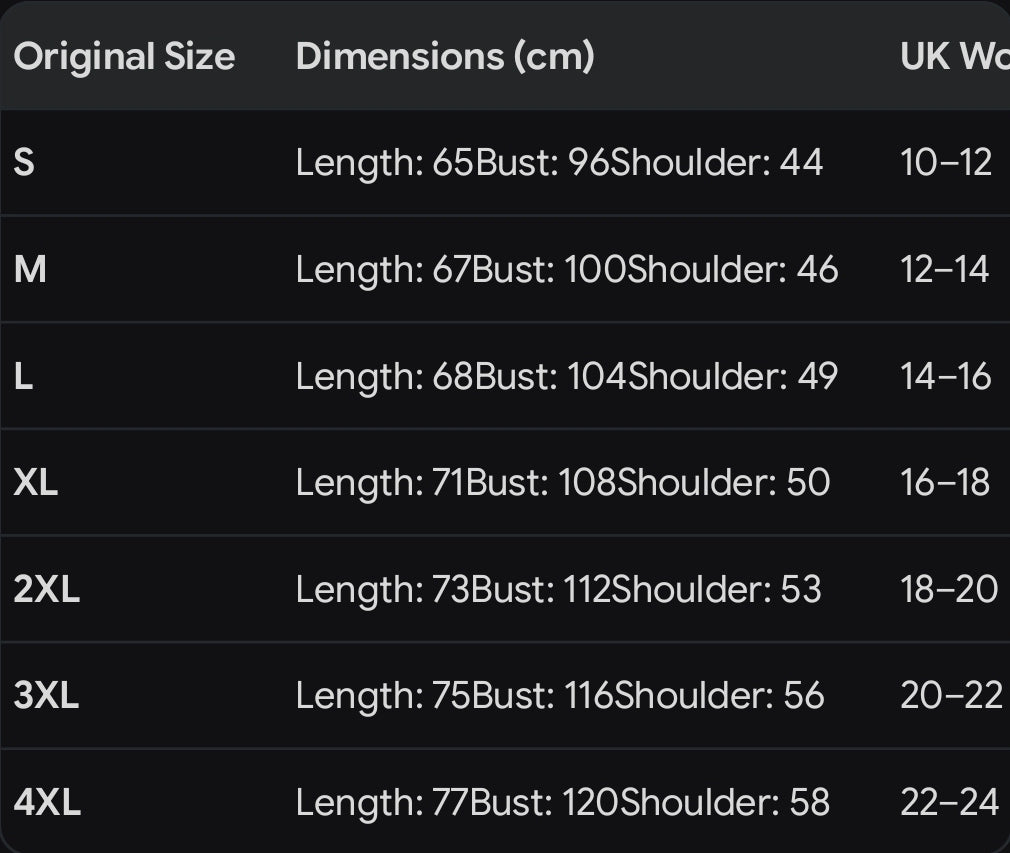Click the UK size 22–24 cell
1010x853 pixels.
[949, 802]
